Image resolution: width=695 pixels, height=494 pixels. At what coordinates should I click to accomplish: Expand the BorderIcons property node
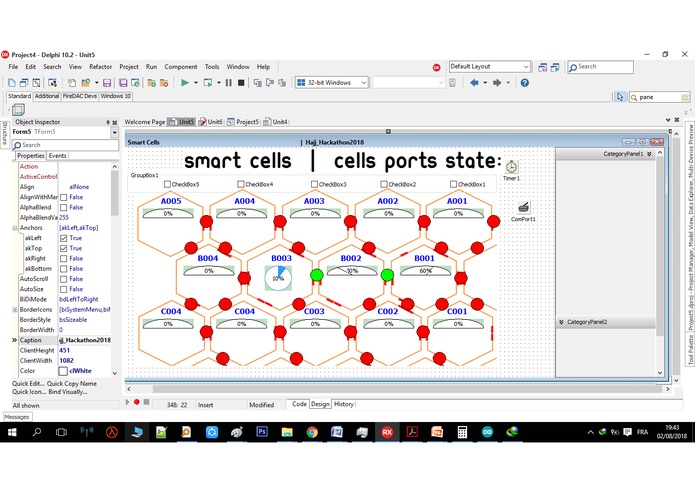point(15,310)
